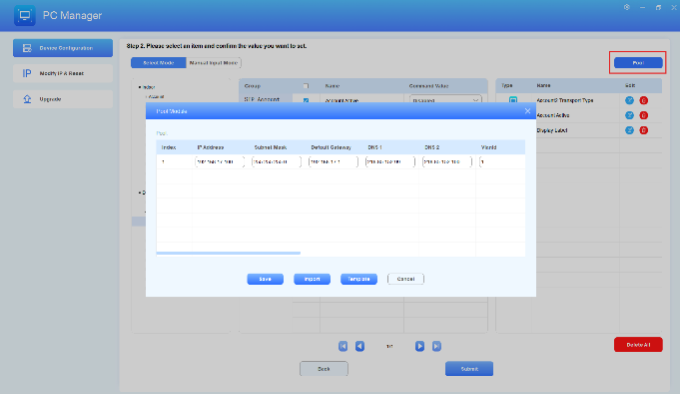
Task: Toggle the SIP Account row checkbox
Action: pos(306,100)
